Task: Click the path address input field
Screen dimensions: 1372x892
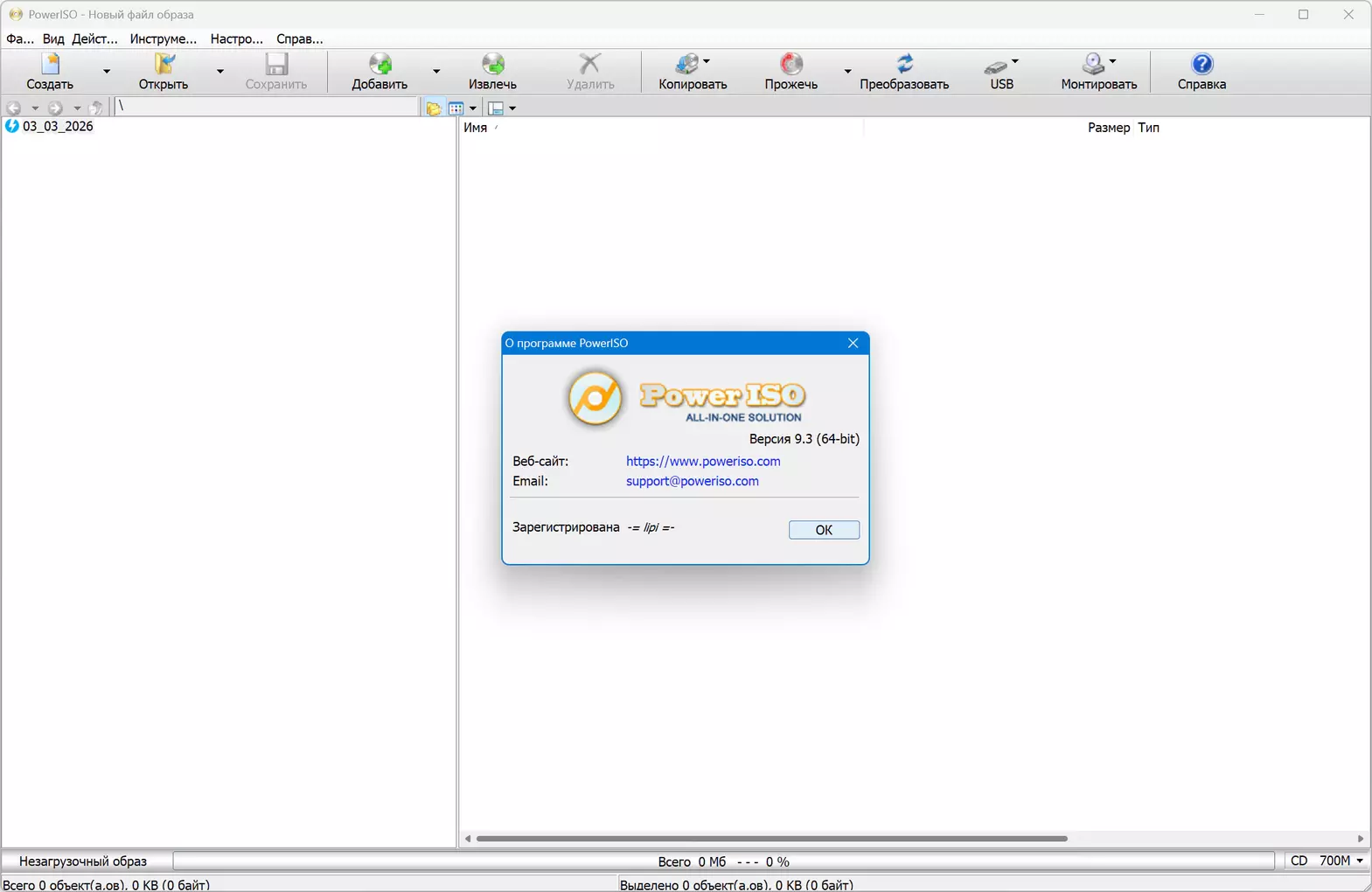Action: [x=267, y=107]
